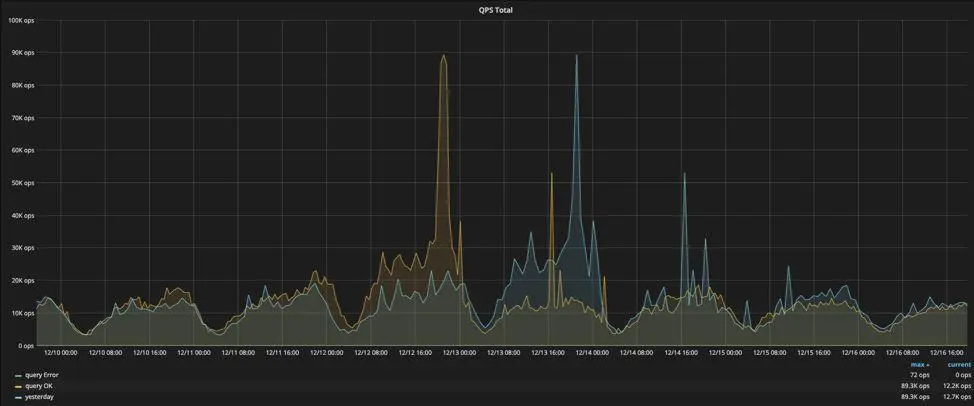Click the 12/15 08:00 time axis label
The width and height of the screenshot is (974, 406).
pyautogui.click(x=770, y=353)
